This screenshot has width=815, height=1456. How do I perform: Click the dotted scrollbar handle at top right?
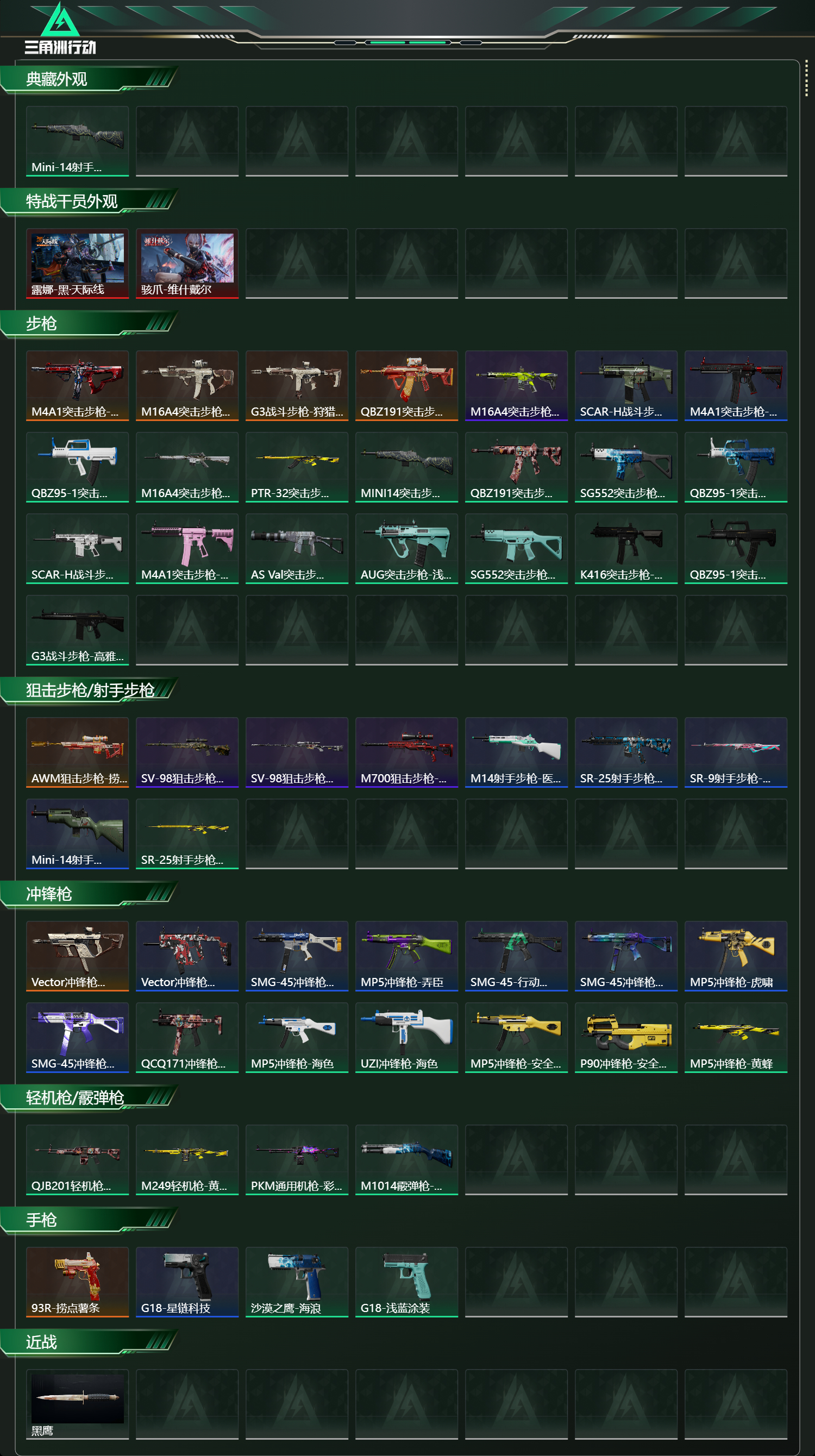pyautogui.click(x=806, y=79)
